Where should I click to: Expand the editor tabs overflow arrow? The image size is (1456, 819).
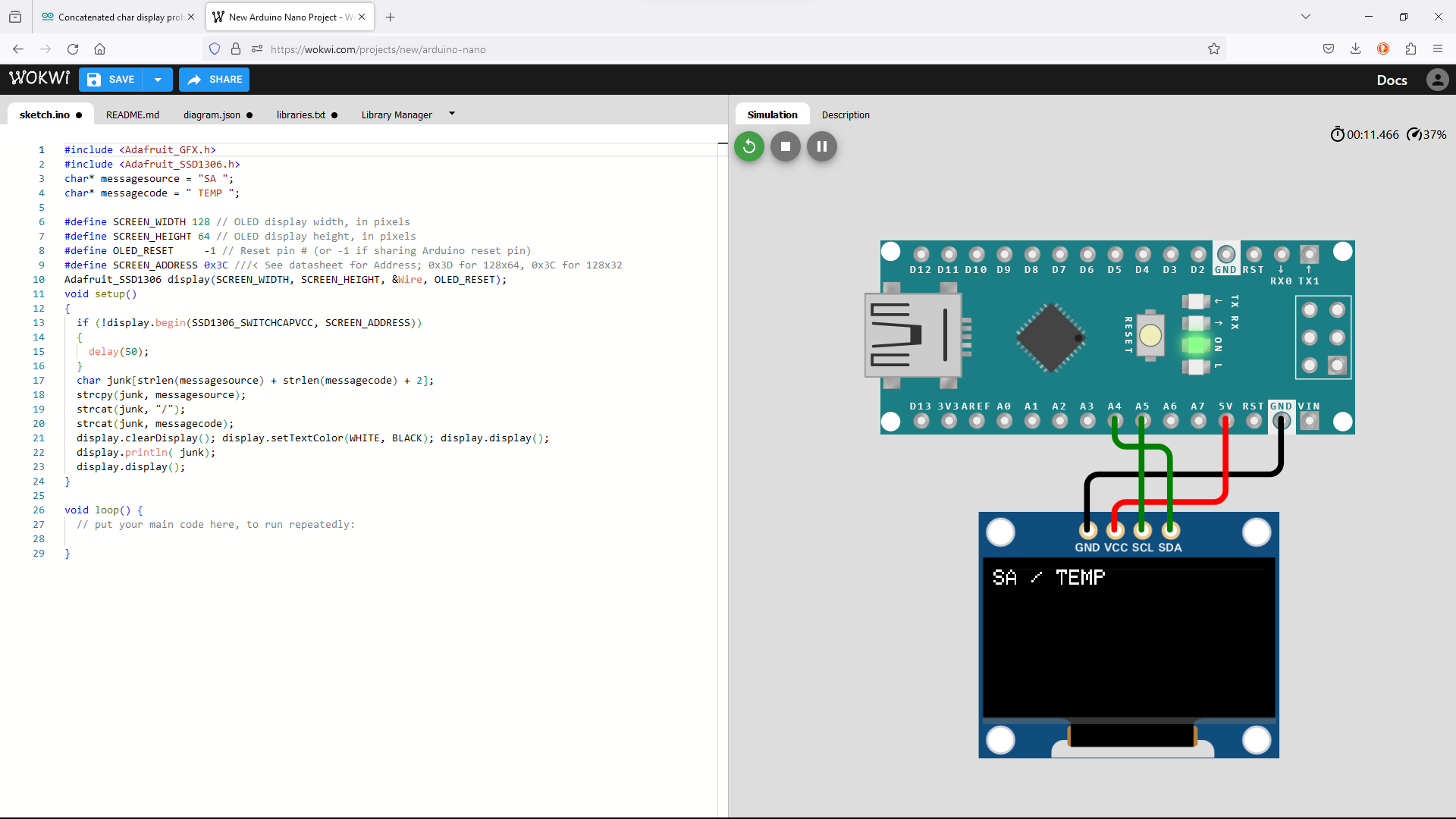[452, 114]
